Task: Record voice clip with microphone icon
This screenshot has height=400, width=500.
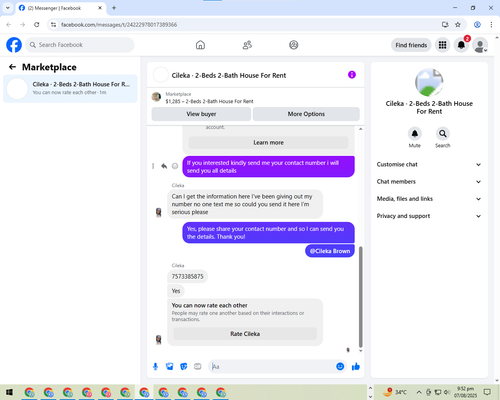Action: click(155, 367)
